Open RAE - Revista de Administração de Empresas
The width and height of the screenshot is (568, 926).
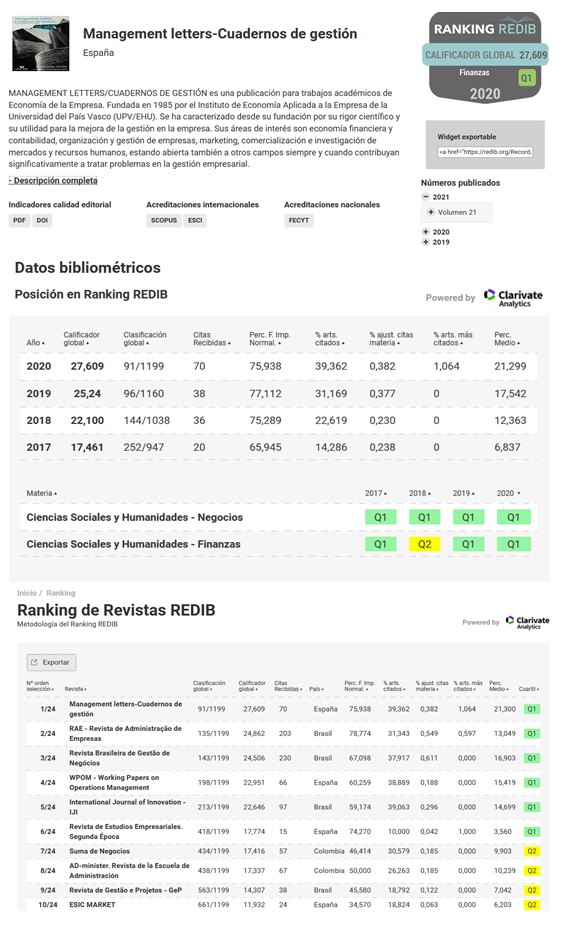[125, 733]
